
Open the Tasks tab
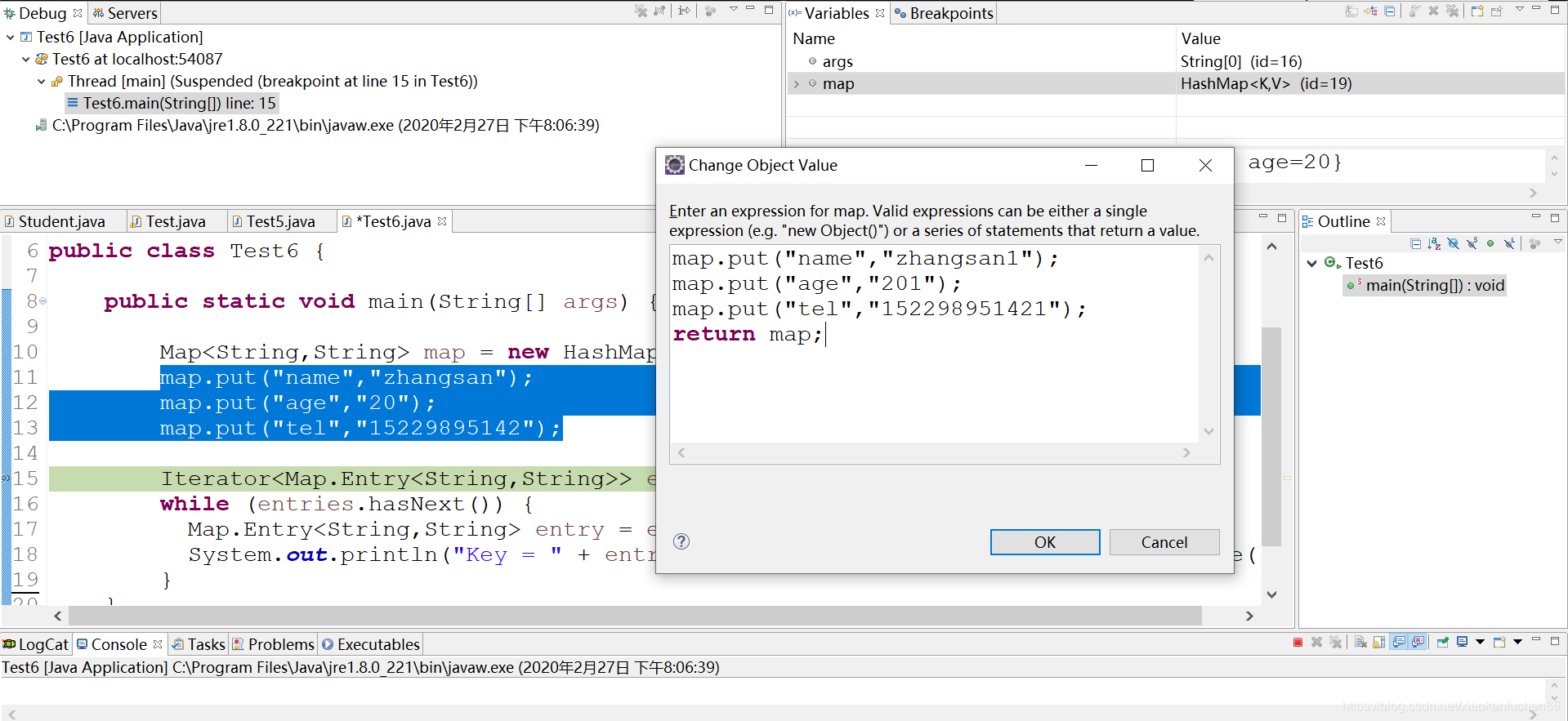[199, 644]
